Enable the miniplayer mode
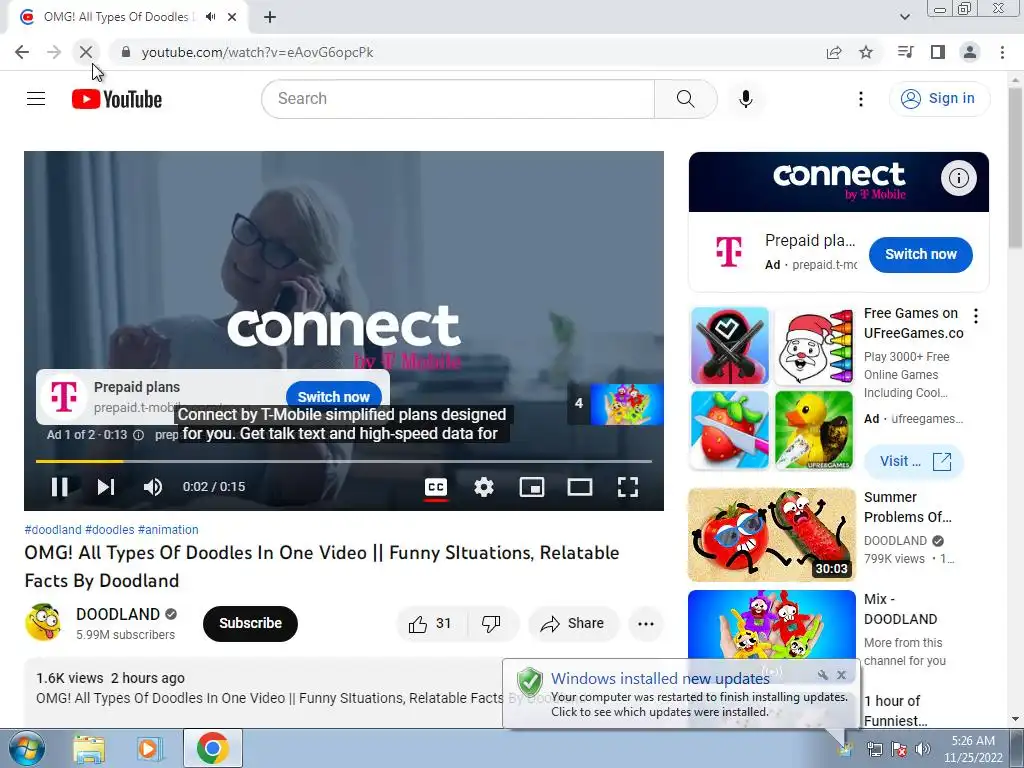Screen dimensions: 1024x768 (x=532, y=487)
